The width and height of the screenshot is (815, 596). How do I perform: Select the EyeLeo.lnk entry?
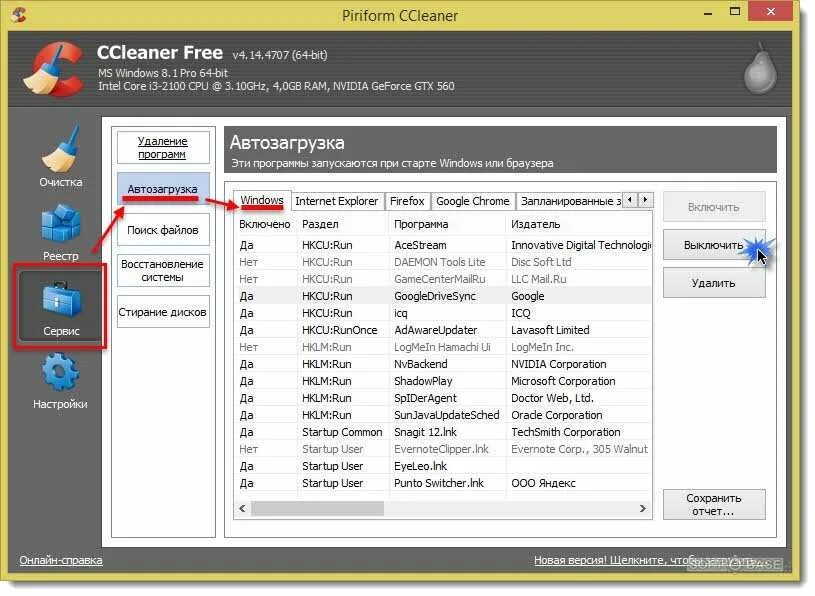click(x=443, y=466)
